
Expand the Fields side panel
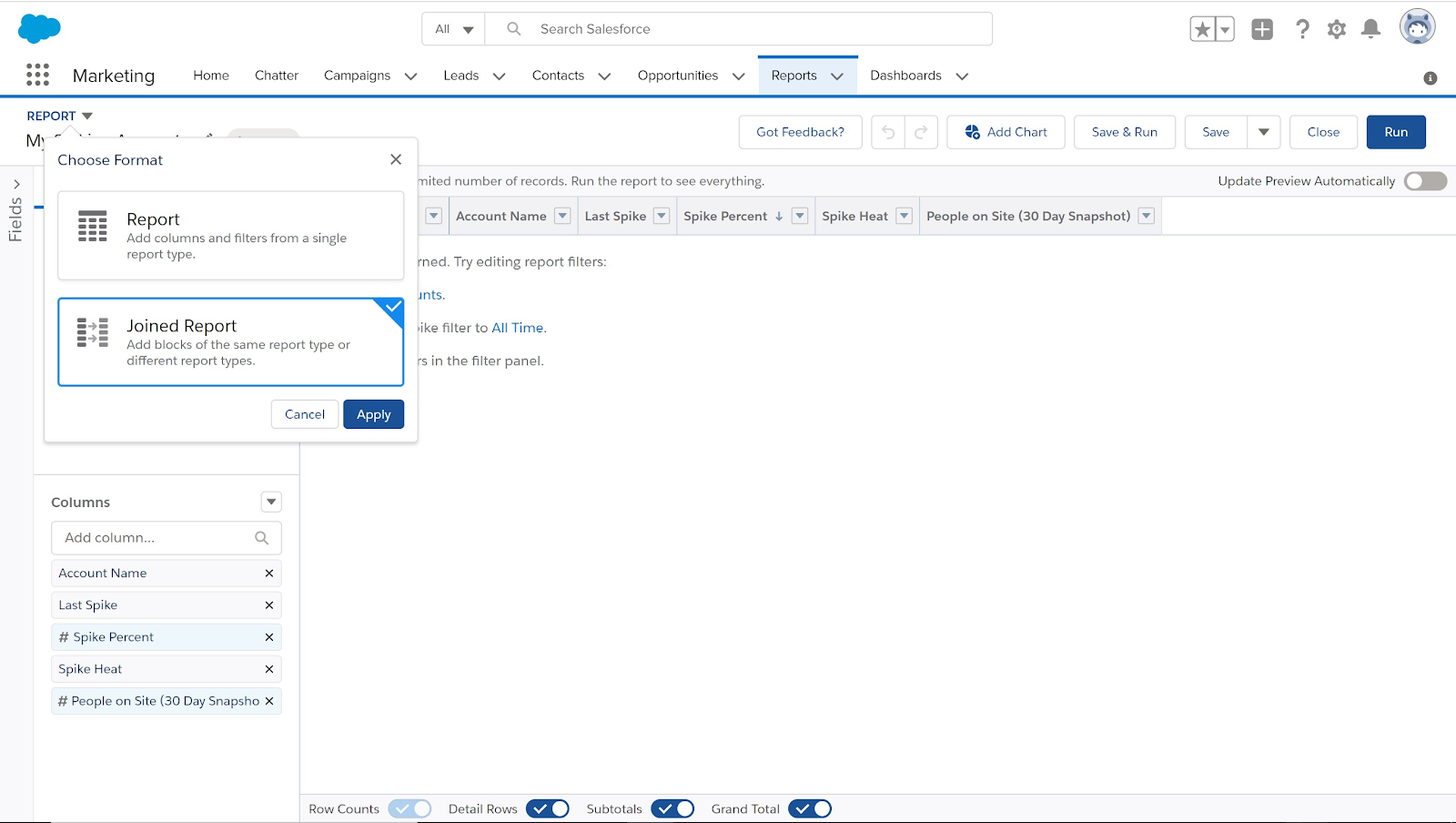(x=16, y=185)
